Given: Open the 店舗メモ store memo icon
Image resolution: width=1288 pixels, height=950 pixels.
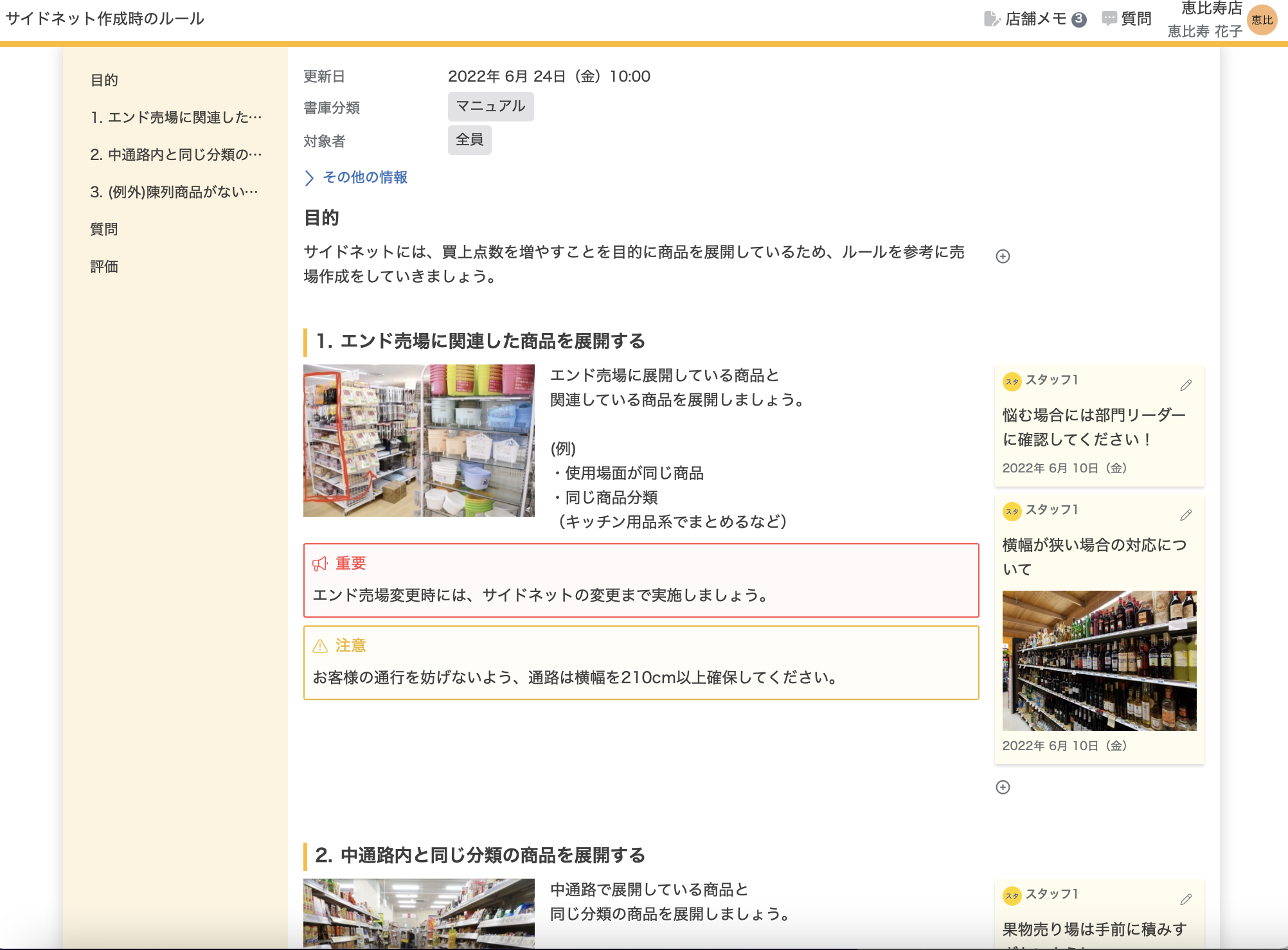Looking at the screenshot, I should 992,19.
